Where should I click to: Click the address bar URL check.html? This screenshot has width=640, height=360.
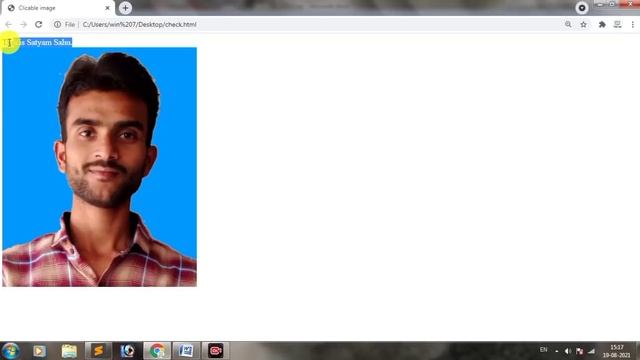[140, 24]
